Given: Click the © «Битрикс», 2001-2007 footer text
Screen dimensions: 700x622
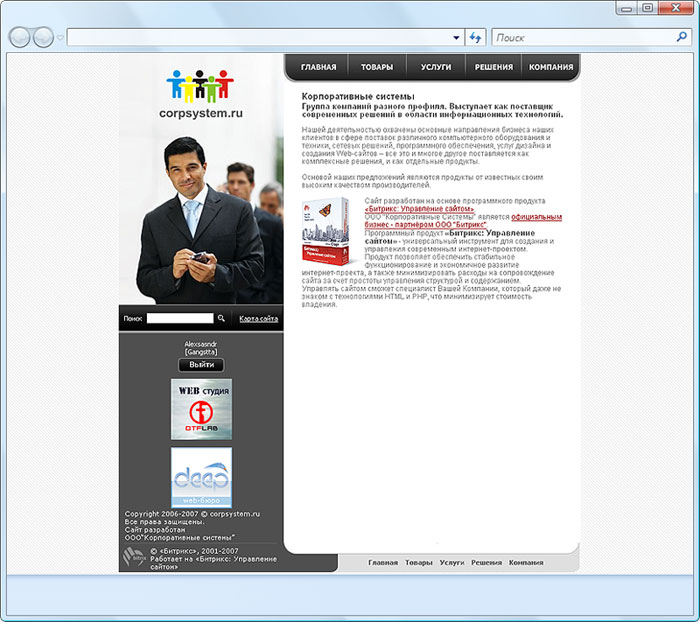Looking at the screenshot, I should point(194,551).
